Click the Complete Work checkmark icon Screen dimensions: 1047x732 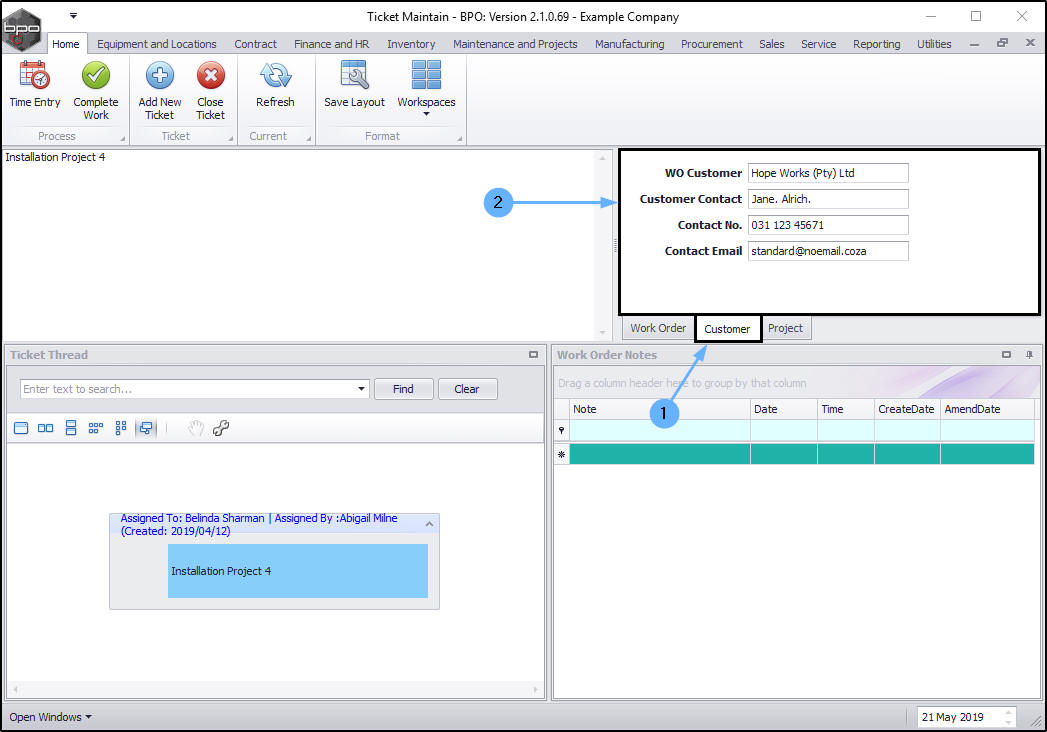[95, 75]
